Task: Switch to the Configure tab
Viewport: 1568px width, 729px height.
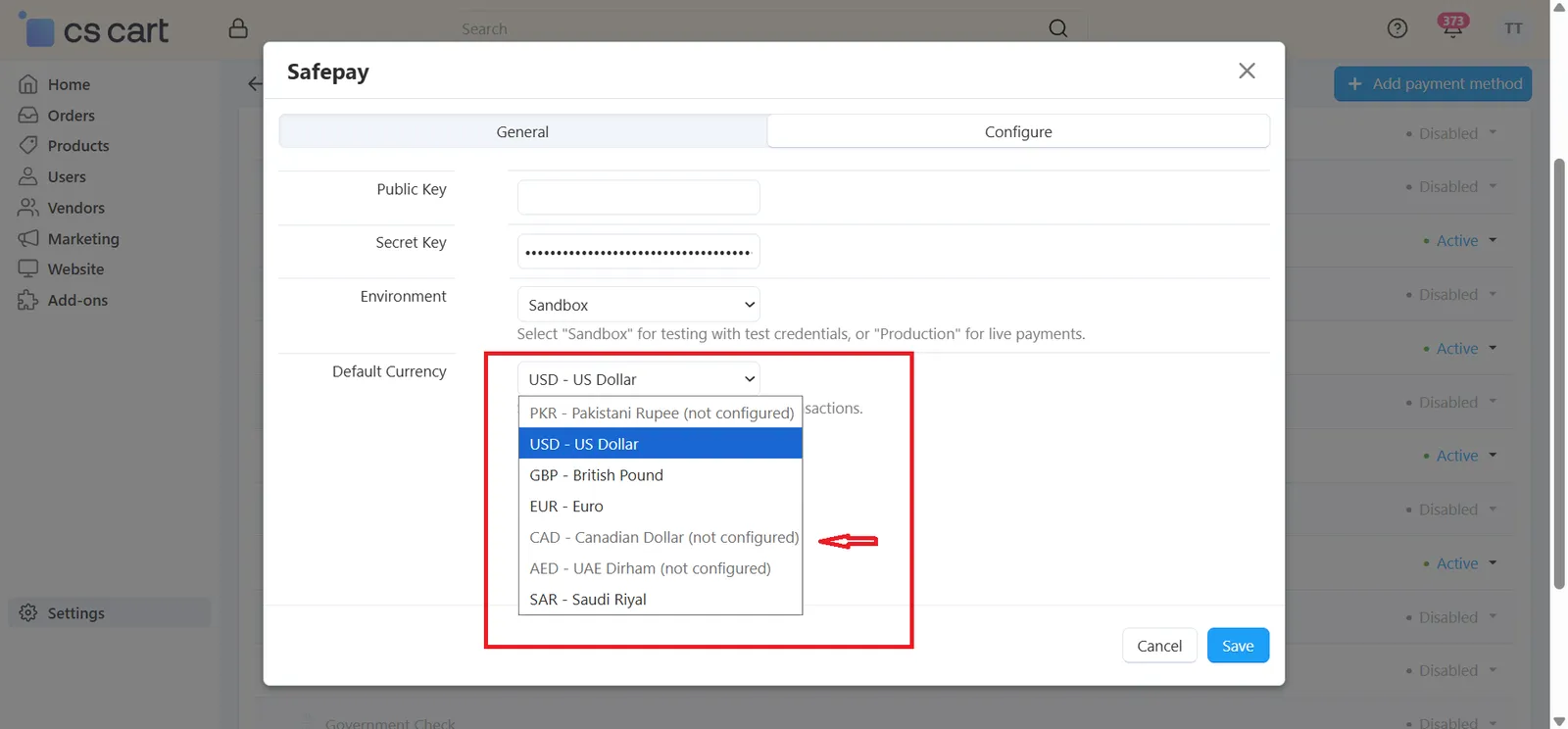Action: coord(1018,131)
